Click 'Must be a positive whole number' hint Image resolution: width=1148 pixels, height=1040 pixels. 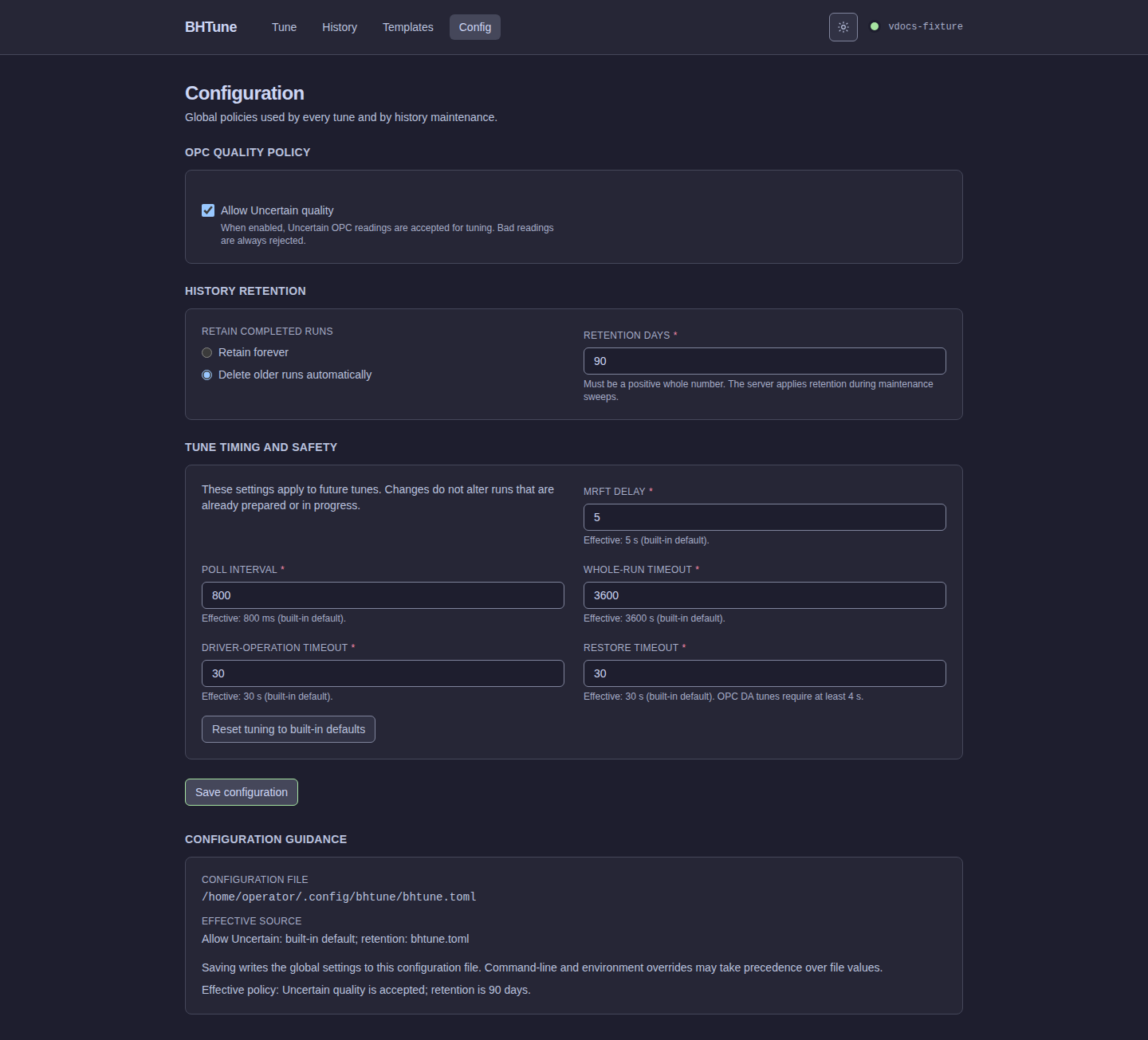point(758,390)
